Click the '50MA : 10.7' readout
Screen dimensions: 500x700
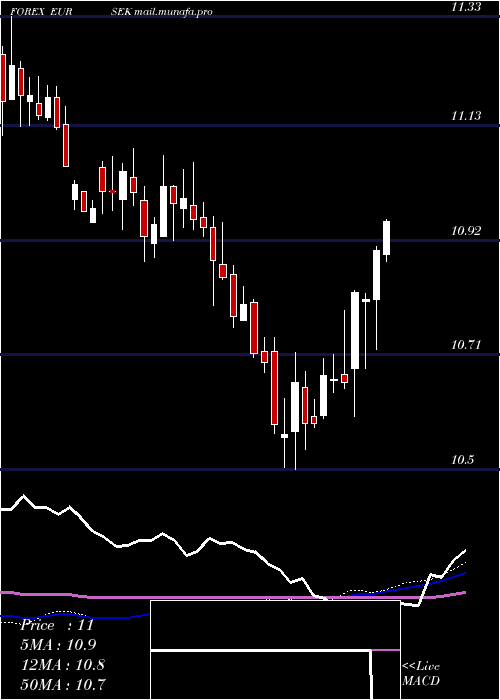pyautogui.click(x=63, y=684)
